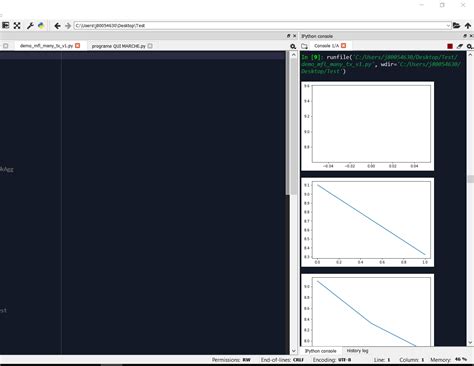Click second plot with descending line
Image resolution: width=474 pixels, height=366 pixels.
(x=367, y=222)
